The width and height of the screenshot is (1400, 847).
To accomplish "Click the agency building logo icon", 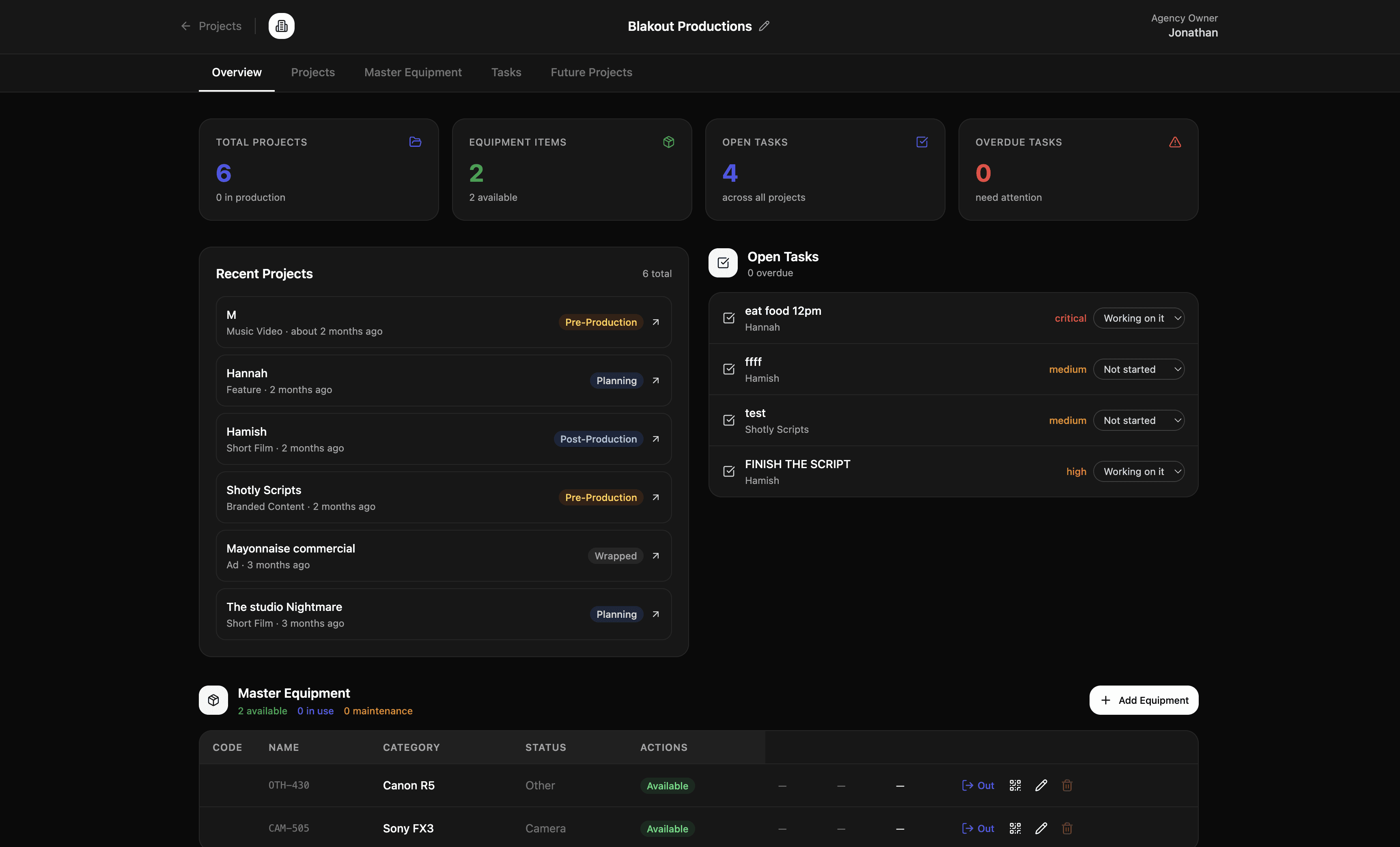I will [281, 26].
